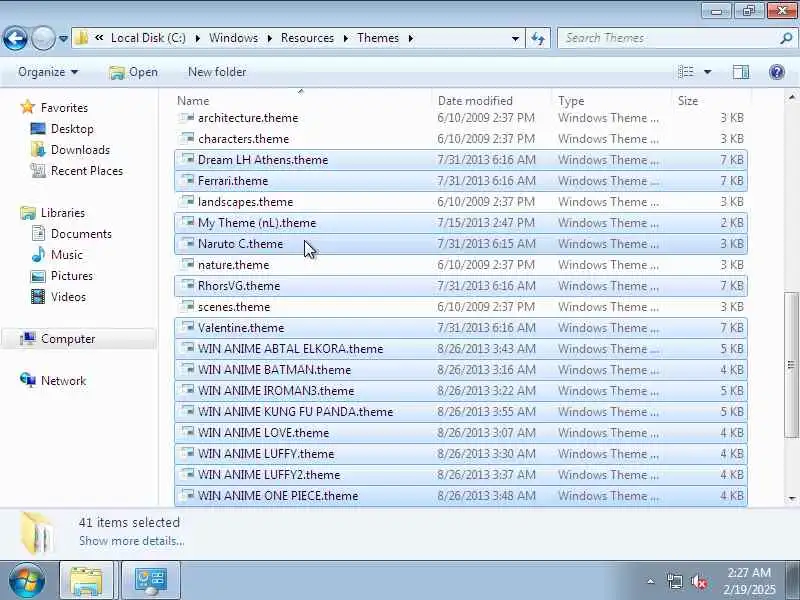Select WIN ANIME KUNG FU PANDA.theme
This screenshot has width=800, height=600.
(461, 412)
